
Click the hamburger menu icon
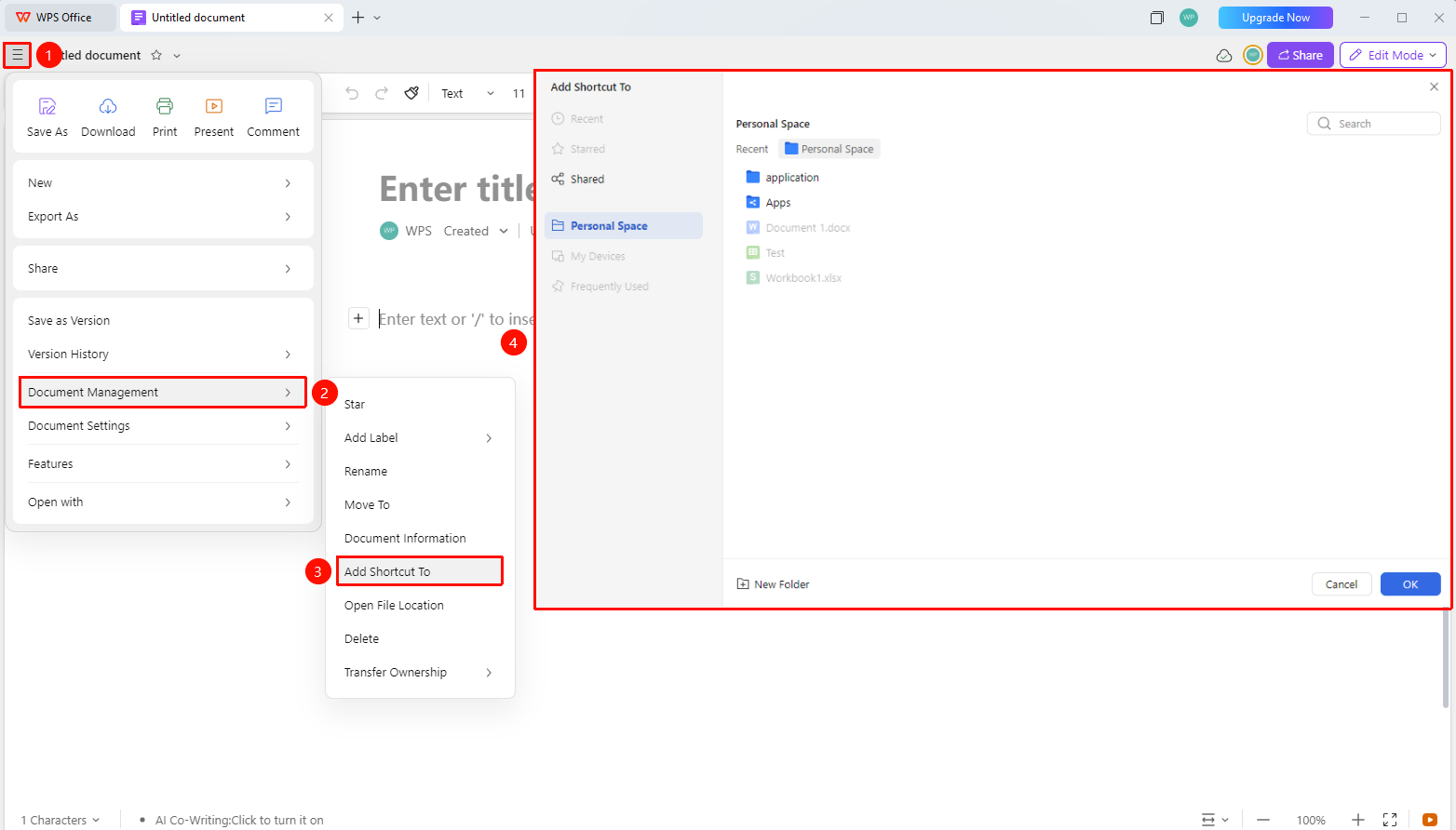tap(17, 55)
